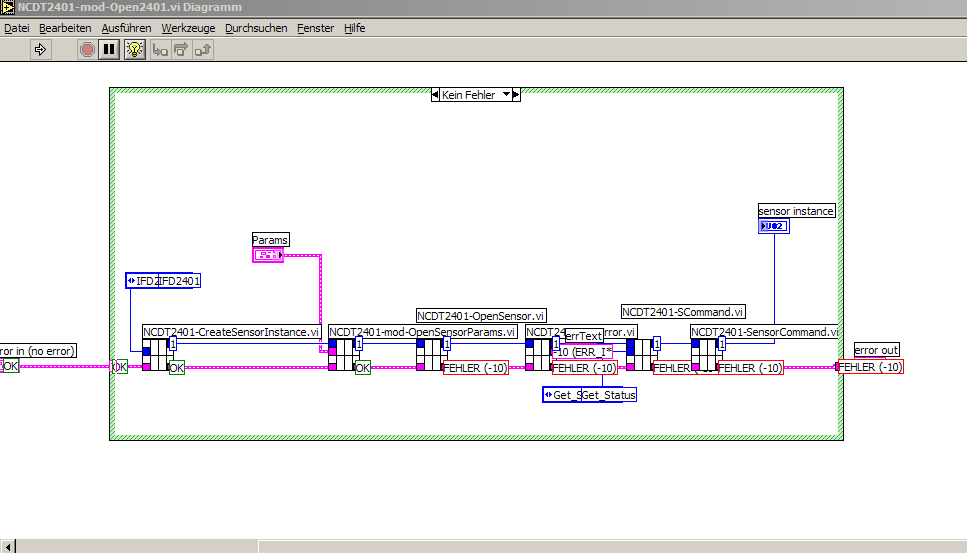Open the Hilfe menu
This screenshot has height=553, width=967.
pos(355,28)
